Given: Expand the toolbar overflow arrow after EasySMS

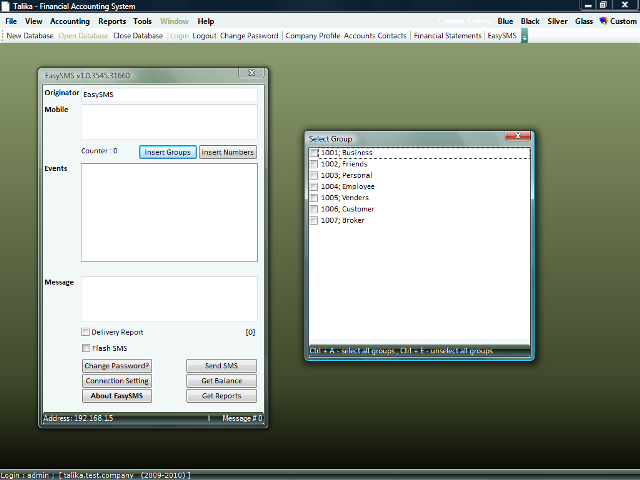Looking at the screenshot, I should (x=524, y=36).
